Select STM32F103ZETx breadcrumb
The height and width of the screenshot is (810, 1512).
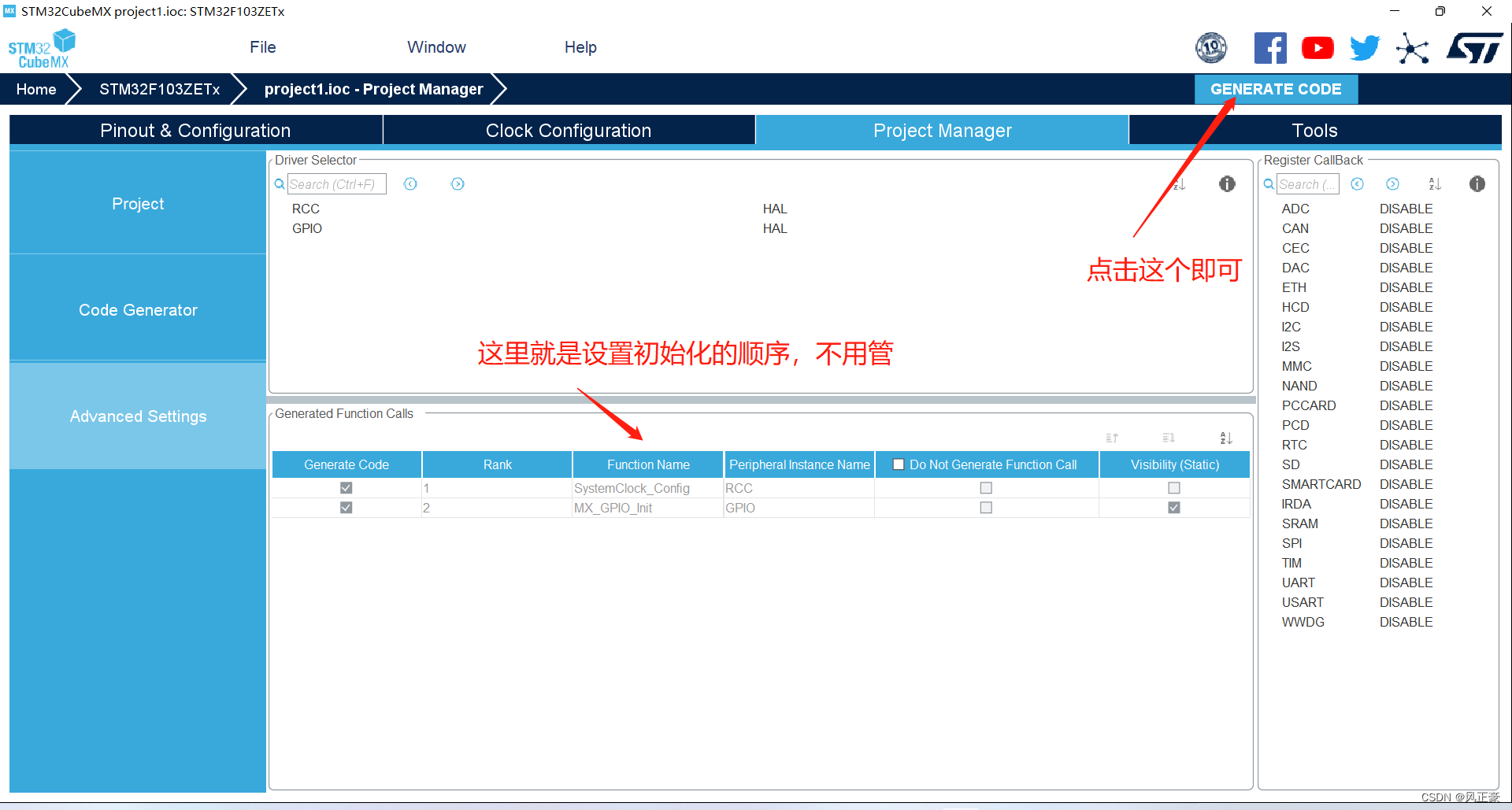(160, 89)
